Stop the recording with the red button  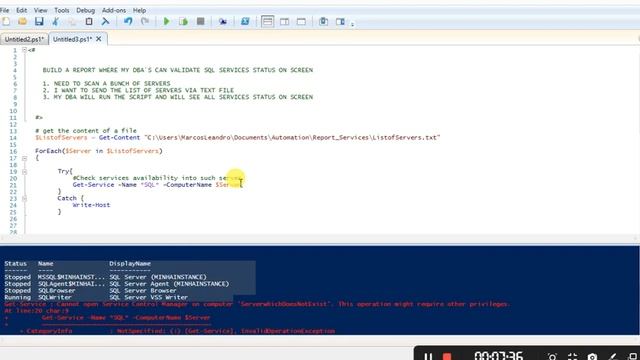tap(447, 356)
